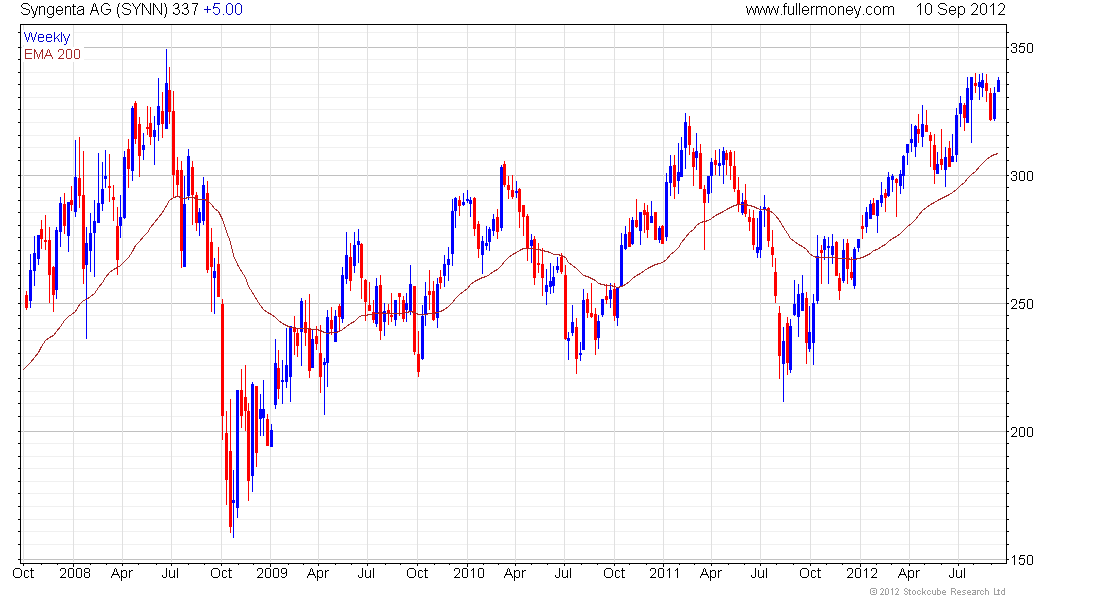The height and width of the screenshot is (600, 1100).
Task: Select the EMA 200 legend label
Action: click(x=53, y=54)
